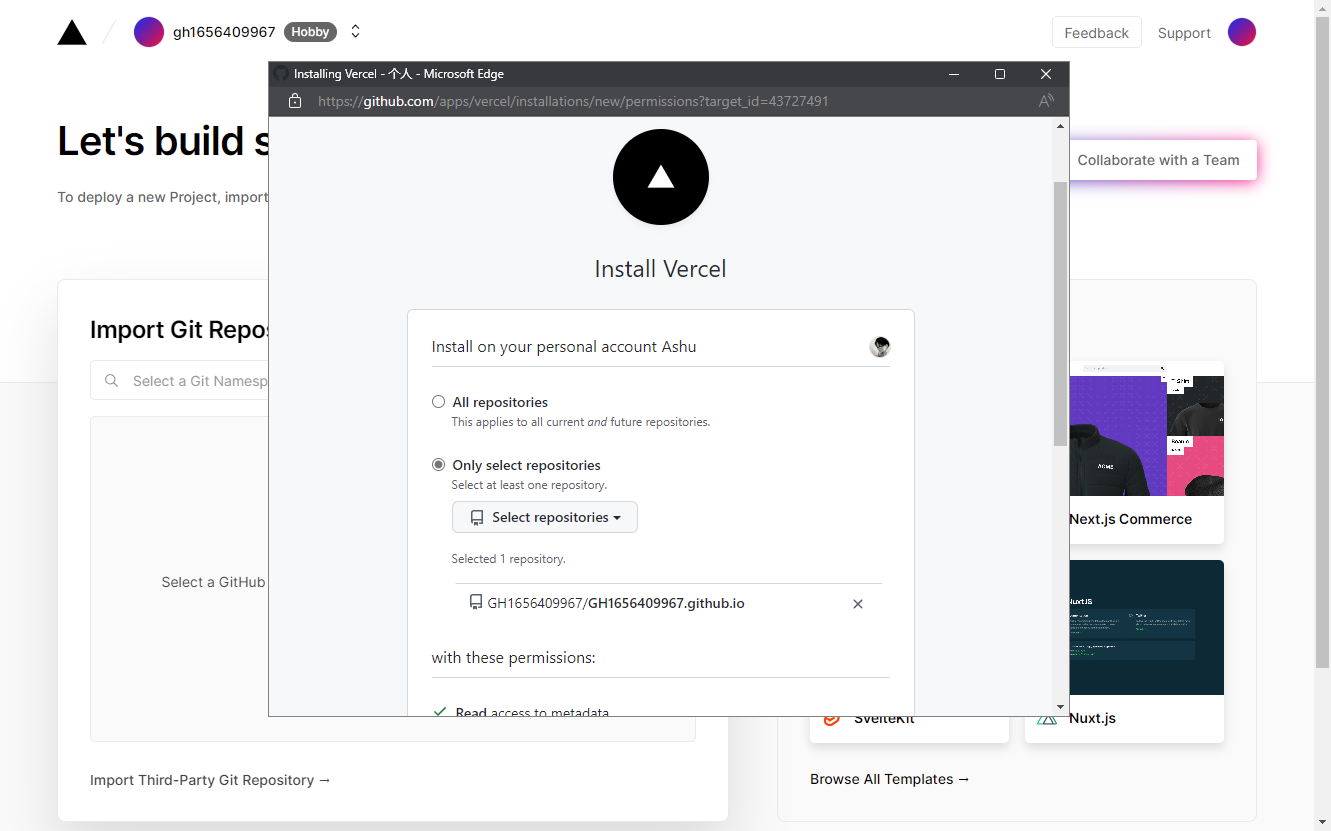Viewport: 1331px width, 831px height.
Task: Click the repository icon beside GH1656409967.github.io
Action: pyautogui.click(x=476, y=603)
